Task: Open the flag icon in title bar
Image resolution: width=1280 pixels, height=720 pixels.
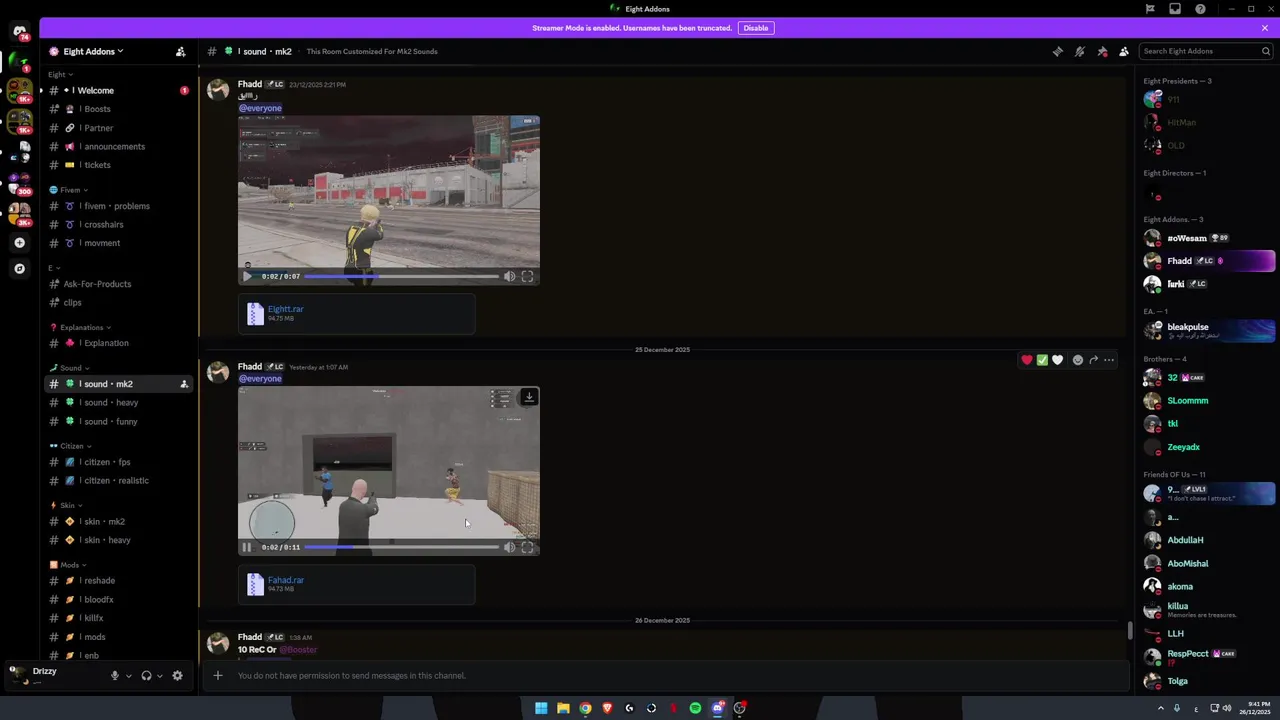Action: click(1150, 9)
